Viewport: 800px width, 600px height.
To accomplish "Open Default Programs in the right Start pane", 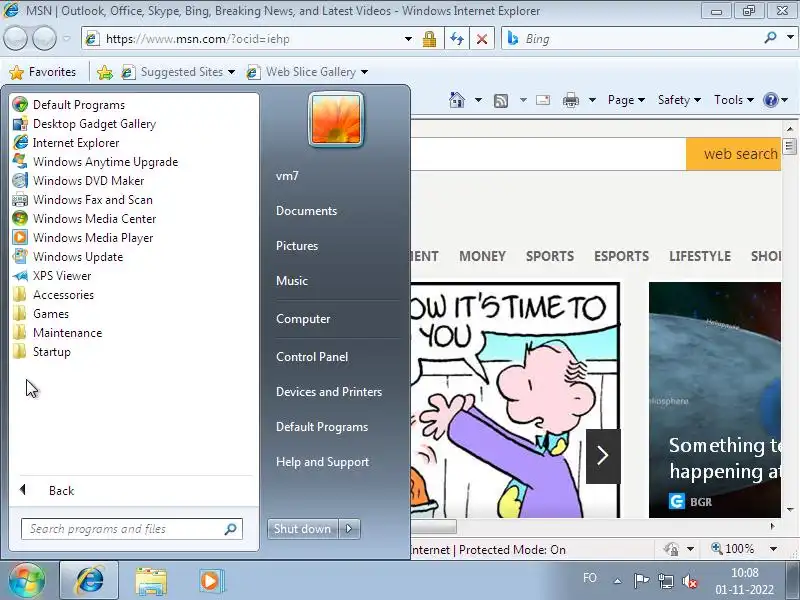I will 322,427.
